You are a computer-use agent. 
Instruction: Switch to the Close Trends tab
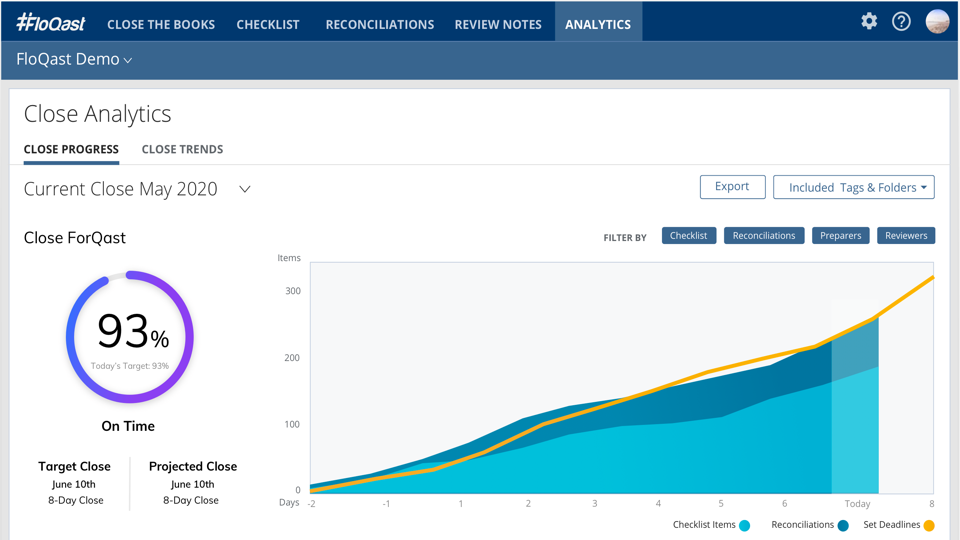[182, 149]
